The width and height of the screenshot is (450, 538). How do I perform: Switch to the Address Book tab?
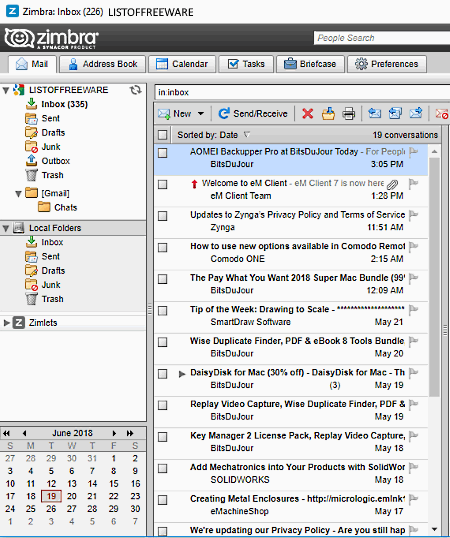tap(103, 64)
